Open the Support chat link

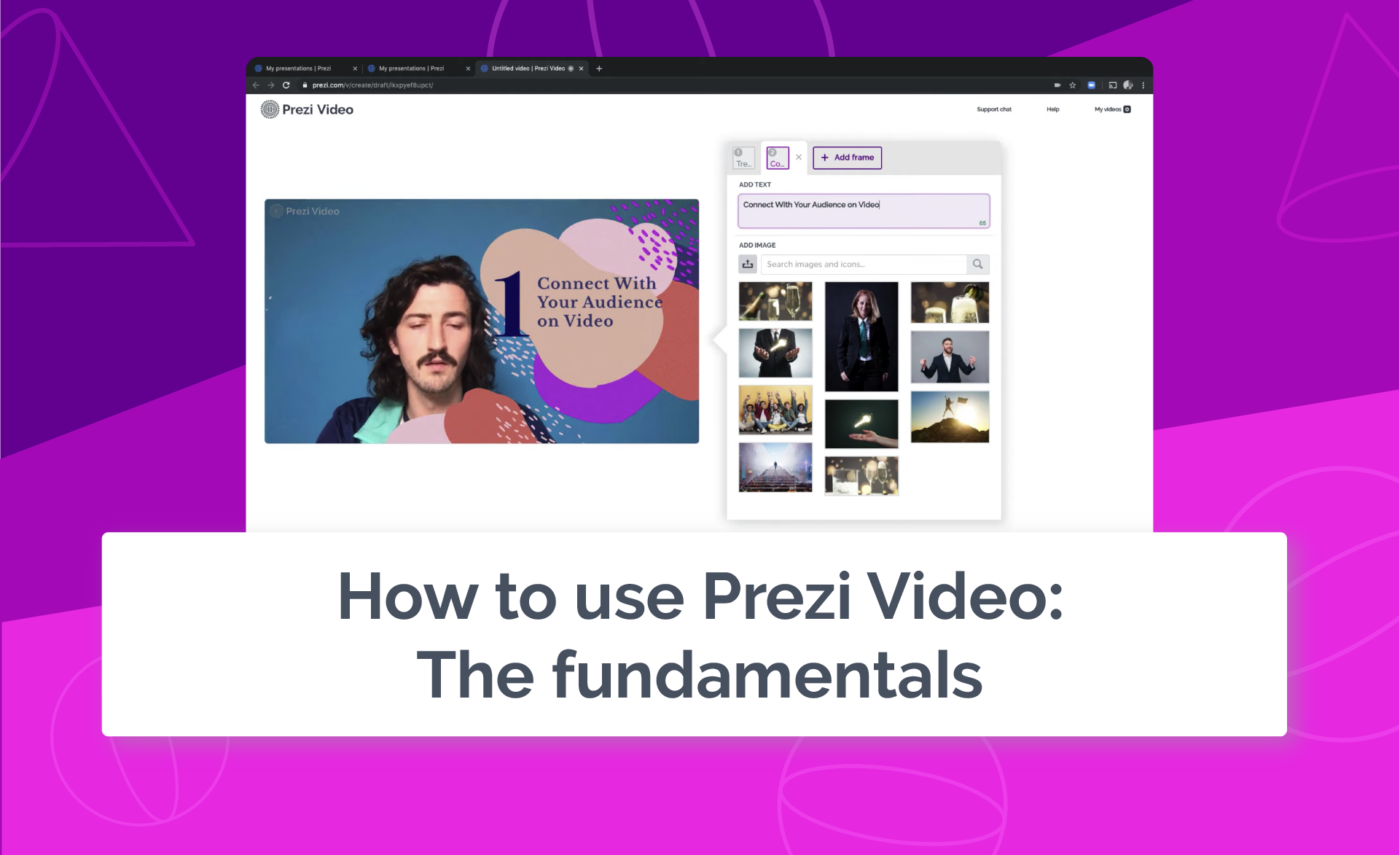[x=993, y=109]
